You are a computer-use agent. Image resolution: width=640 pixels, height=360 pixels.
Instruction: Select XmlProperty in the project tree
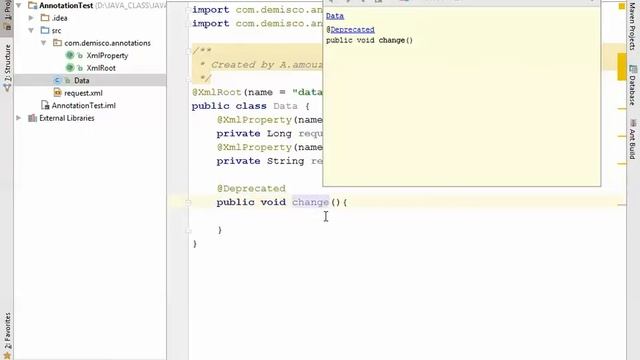[x=107, y=56]
